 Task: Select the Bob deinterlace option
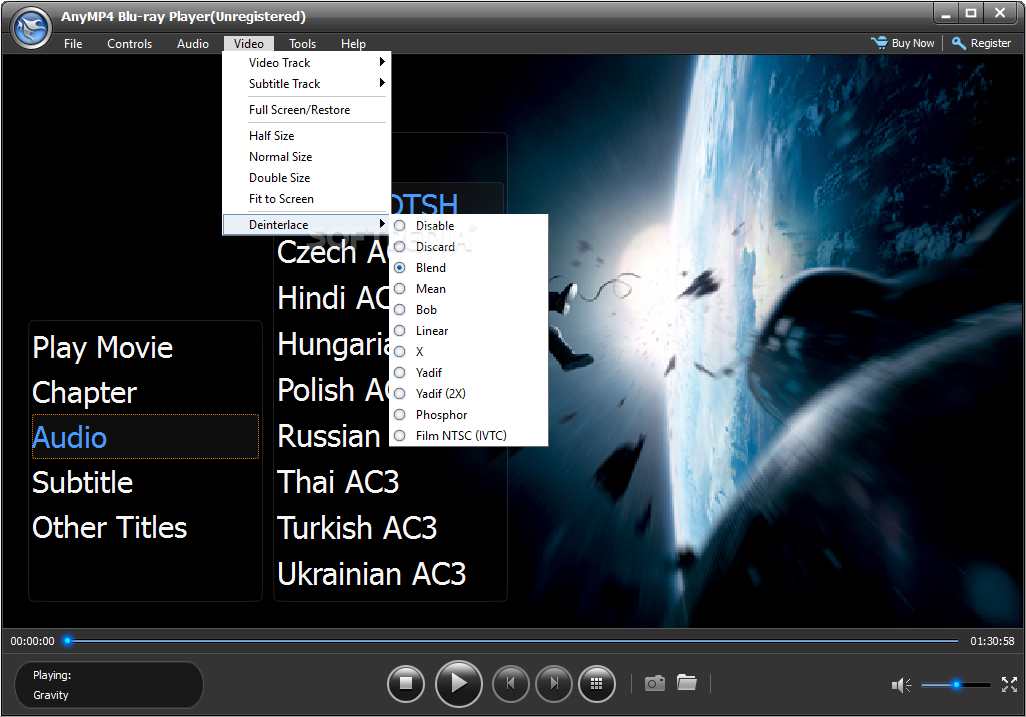(x=469, y=309)
